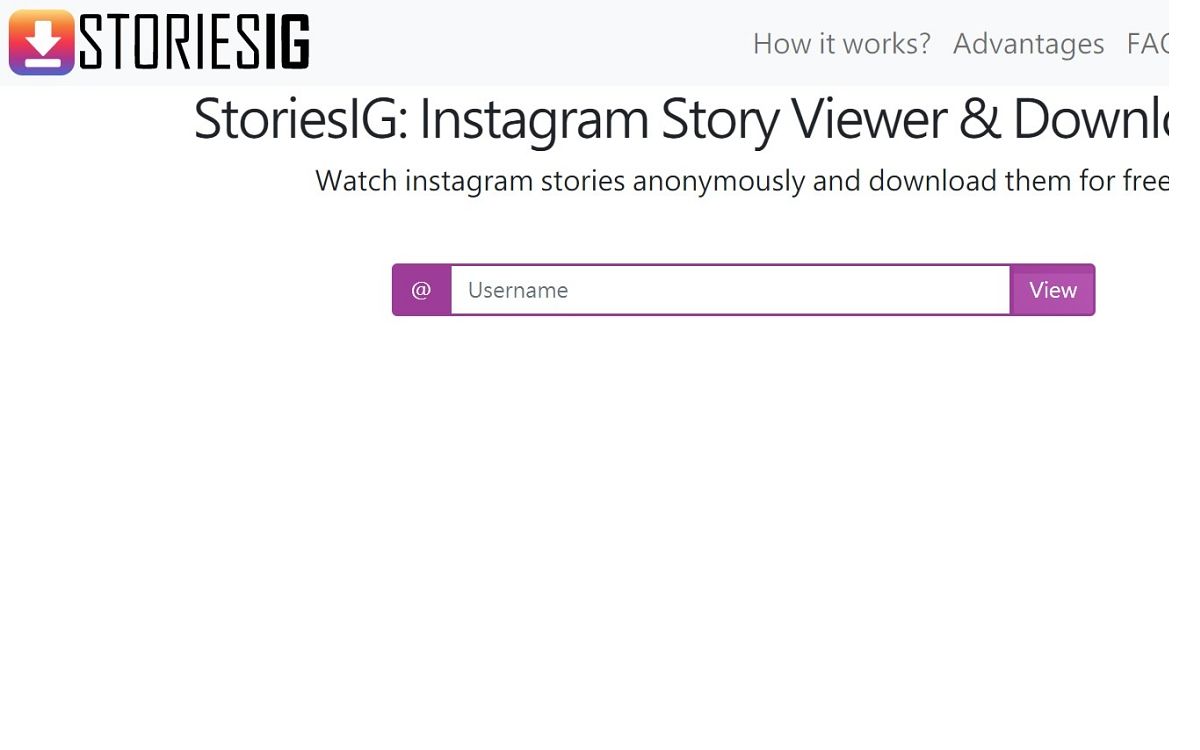Focus the Username input field
The height and width of the screenshot is (750, 1200).
(730, 290)
